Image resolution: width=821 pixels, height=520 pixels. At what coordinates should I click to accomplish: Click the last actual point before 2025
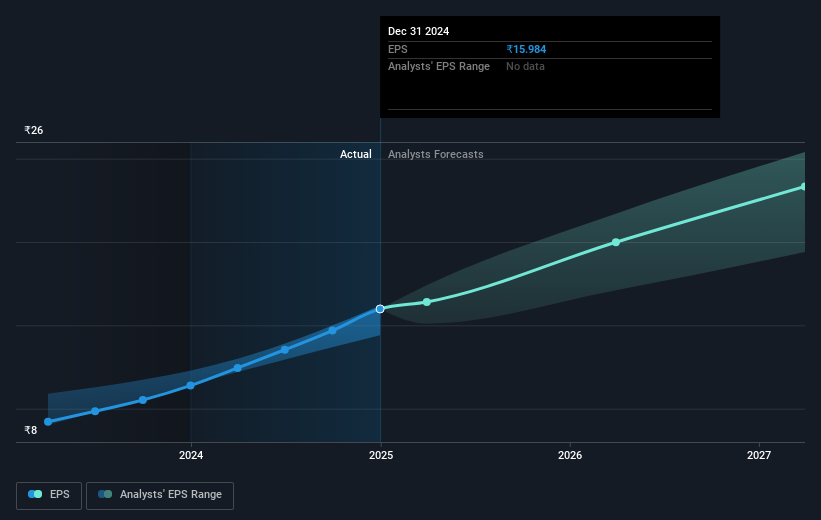point(332,330)
